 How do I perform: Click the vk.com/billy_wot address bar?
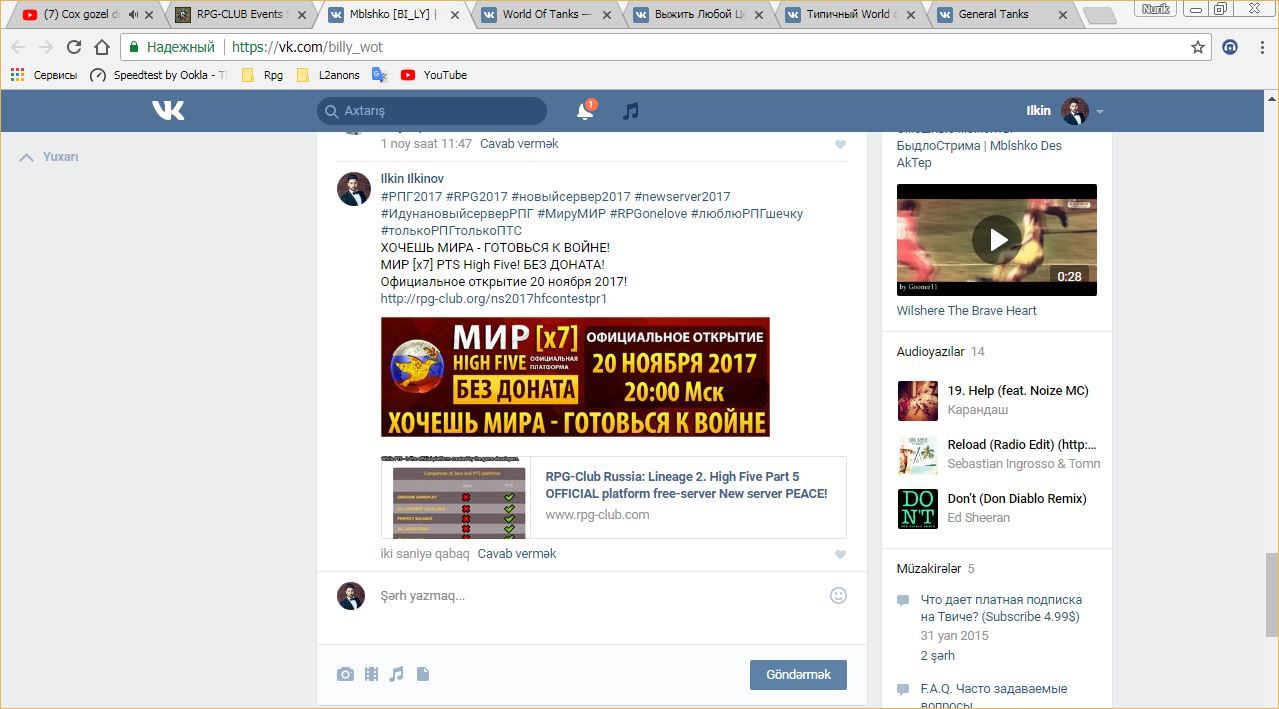point(667,47)
